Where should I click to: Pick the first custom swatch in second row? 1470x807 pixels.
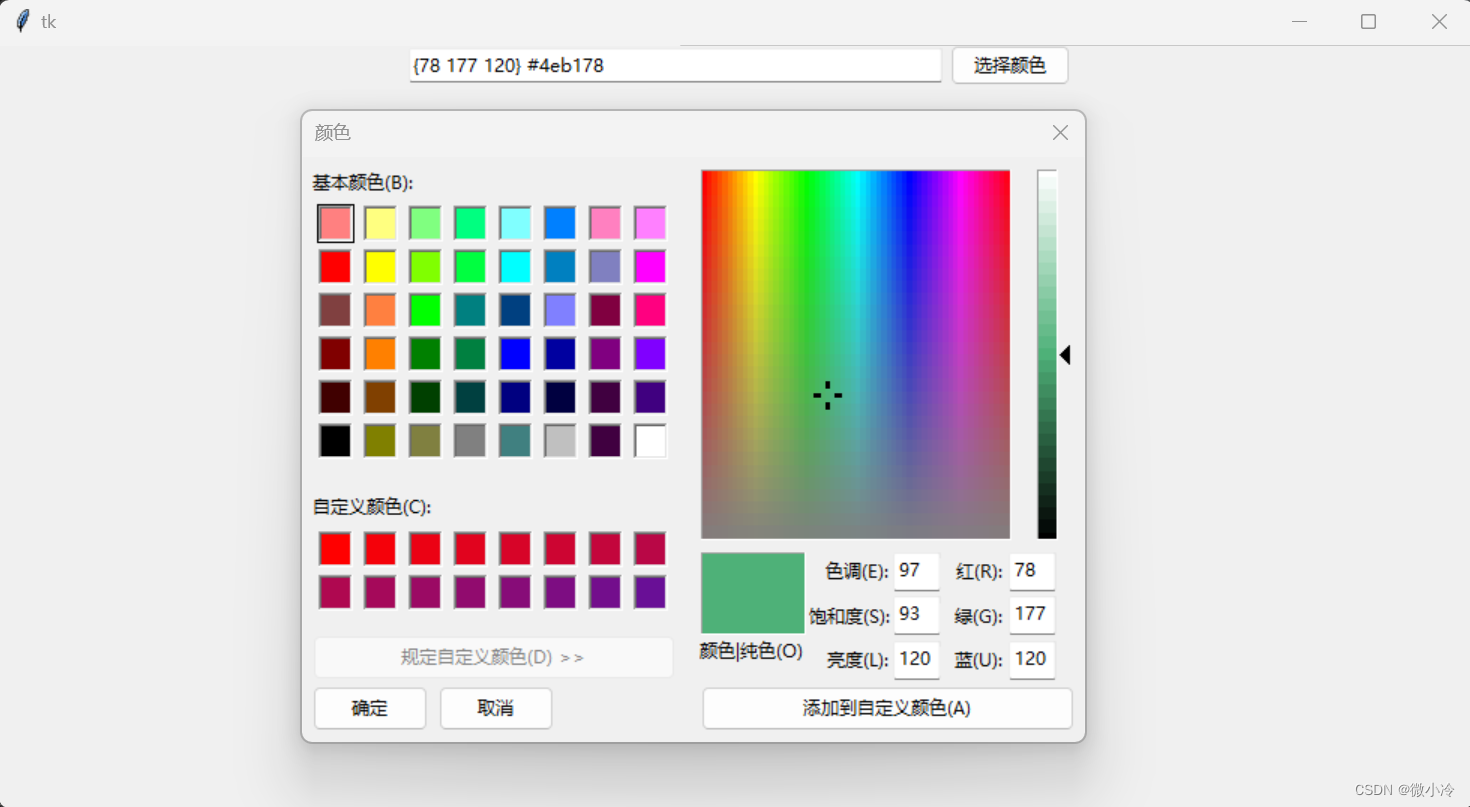pyautogui.click(x=335, y=592)
